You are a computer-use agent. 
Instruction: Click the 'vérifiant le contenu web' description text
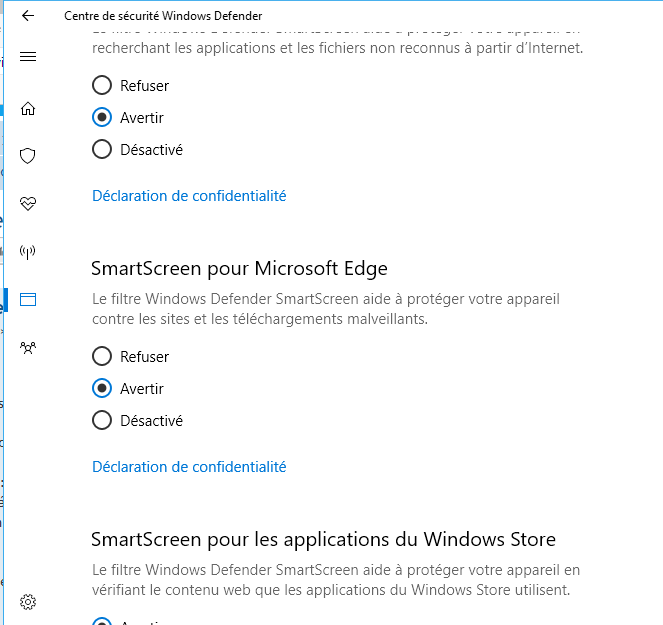(x=331, y=589)
